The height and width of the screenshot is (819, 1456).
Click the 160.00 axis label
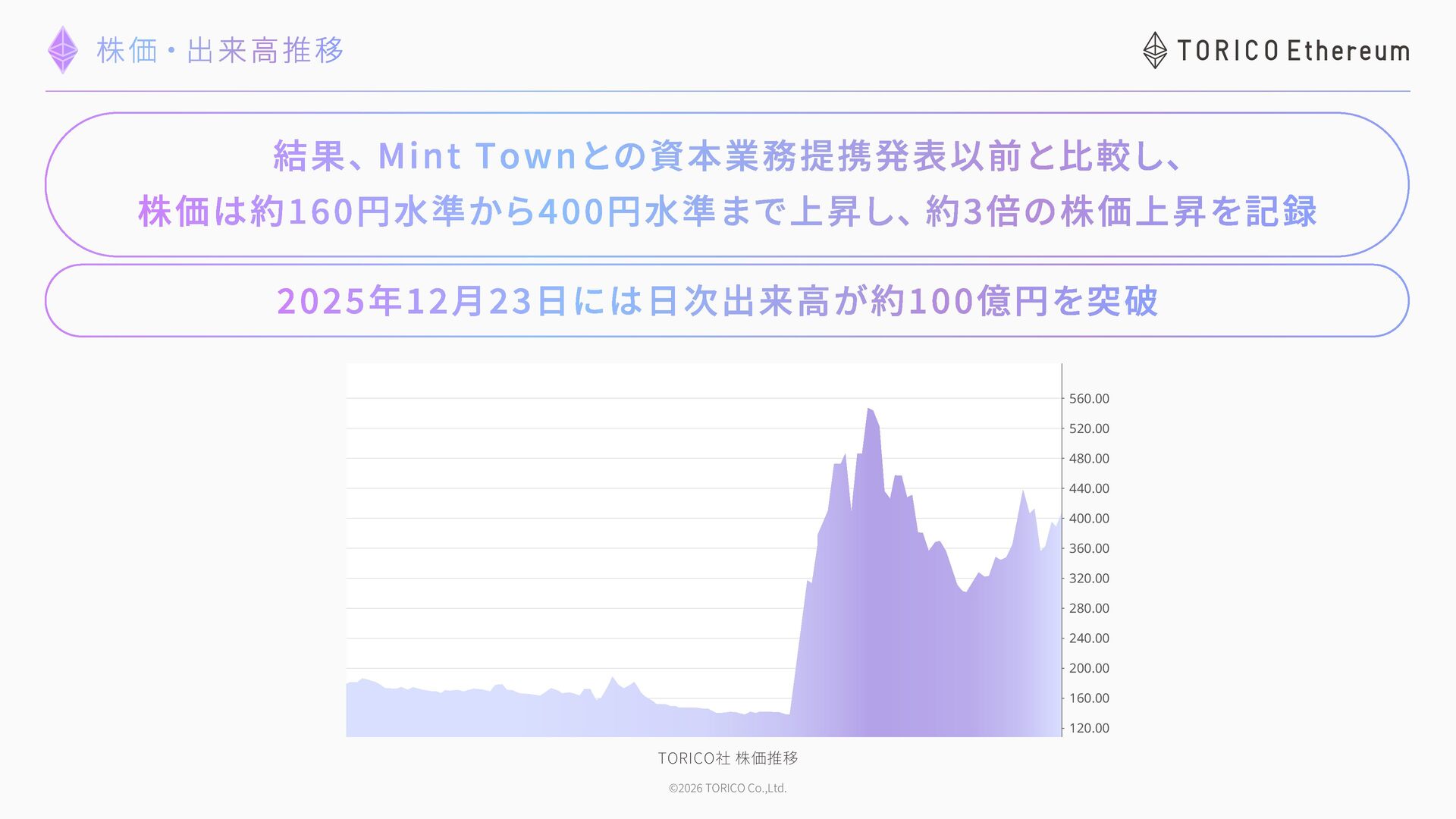click(1088, 698)
